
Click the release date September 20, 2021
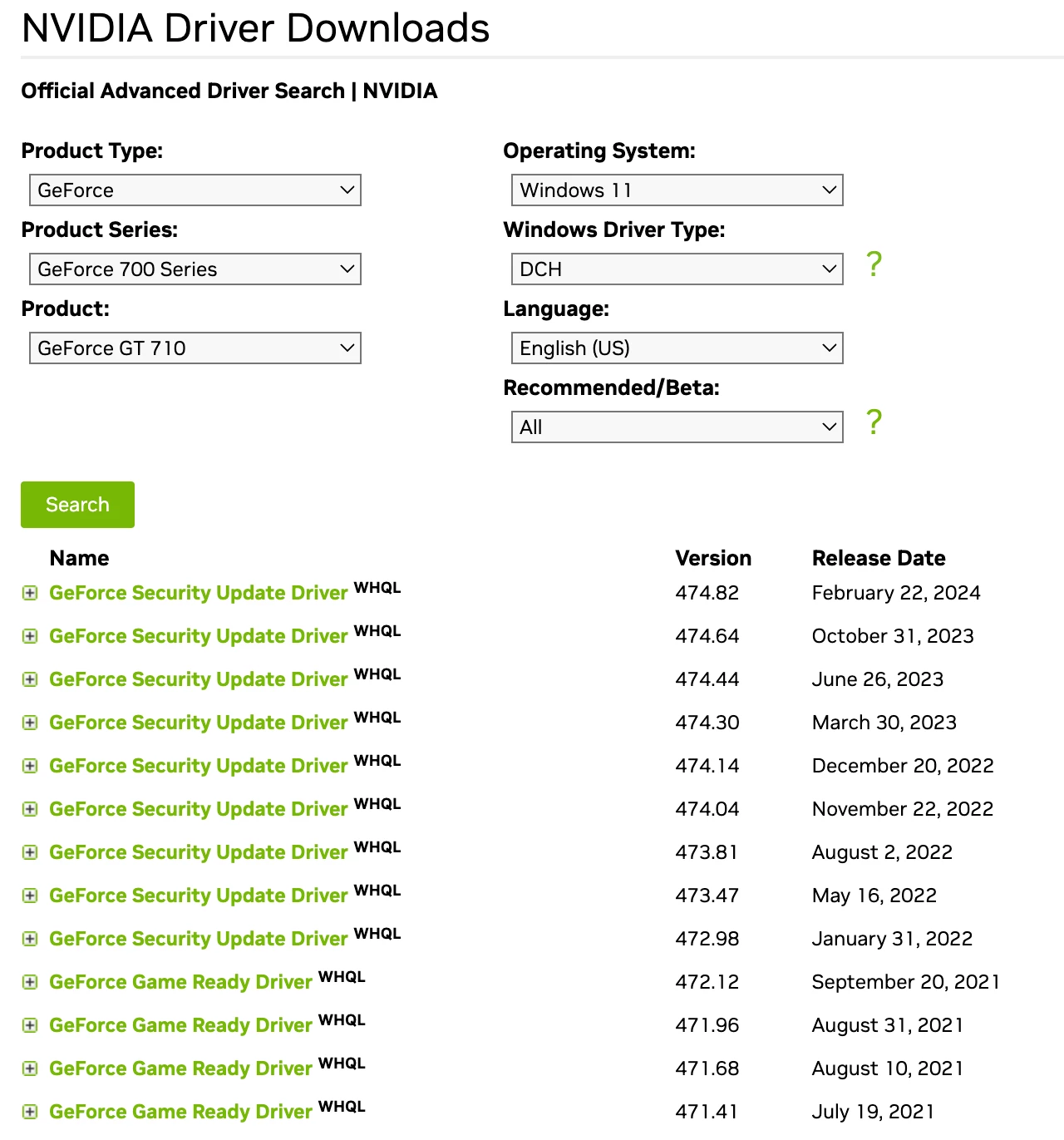pyautogui.click(x=906, y=982)
